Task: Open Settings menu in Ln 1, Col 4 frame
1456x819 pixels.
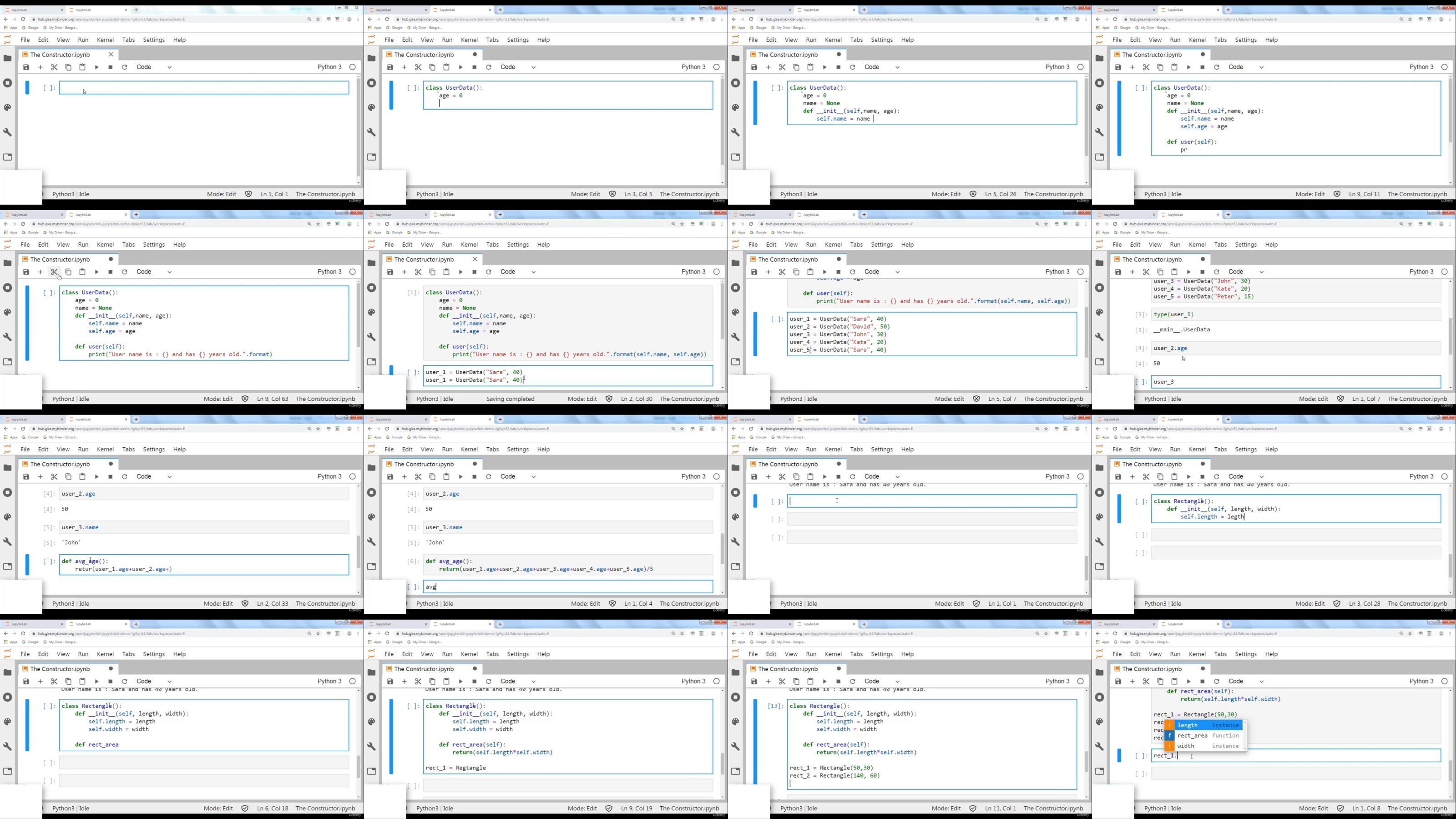Action: pyautogui.click(x=518, y=450)
